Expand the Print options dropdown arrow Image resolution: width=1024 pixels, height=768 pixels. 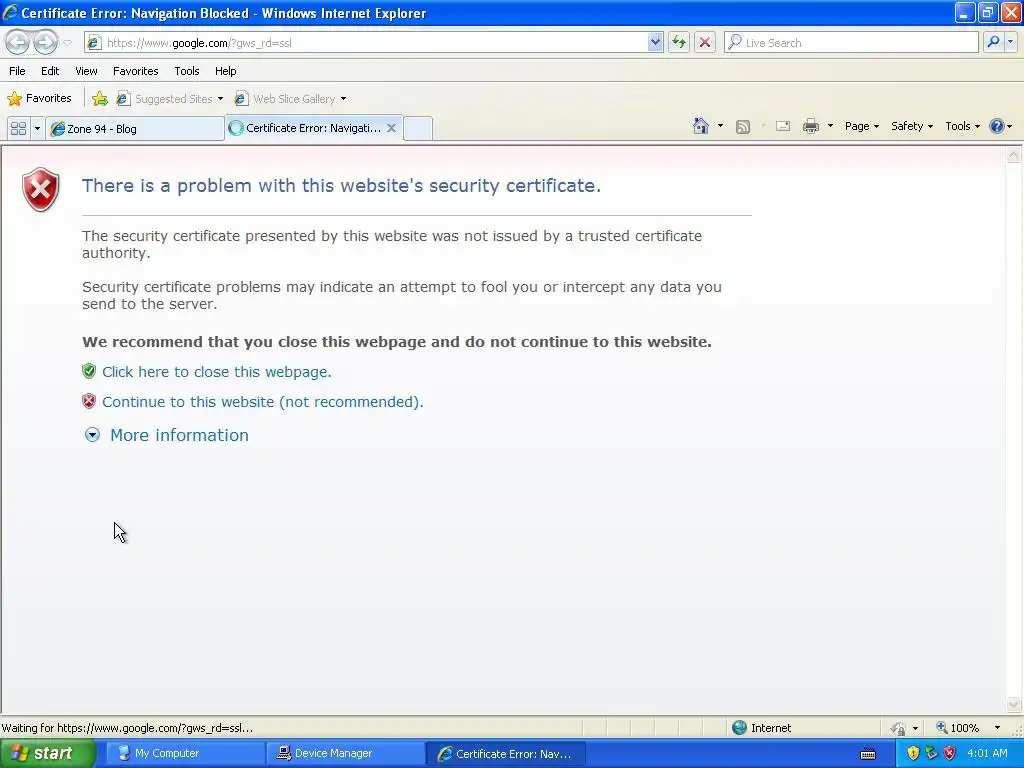click(x=830, y=126)
